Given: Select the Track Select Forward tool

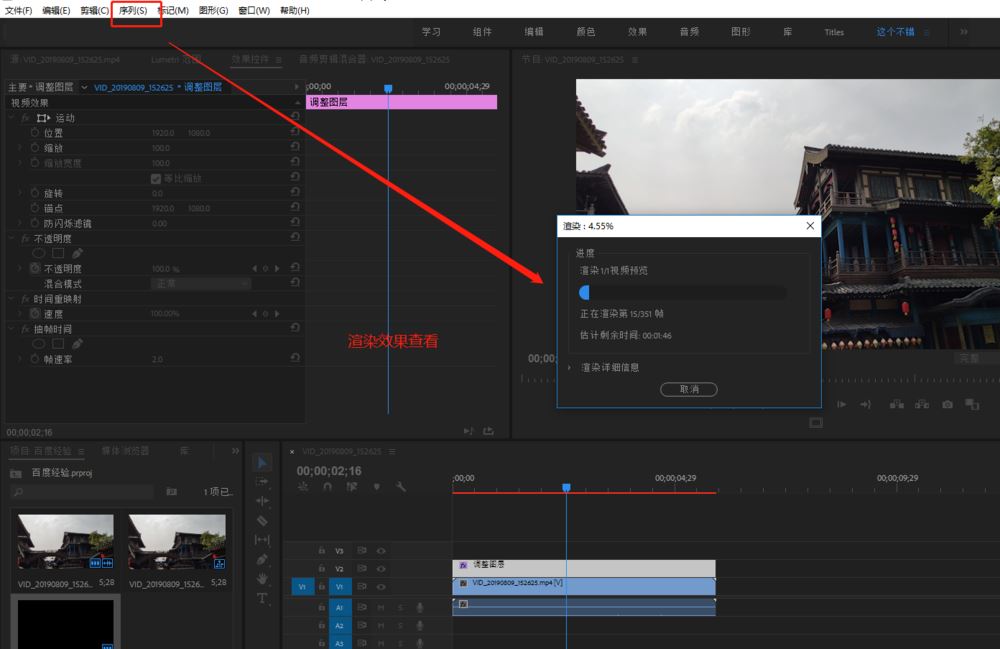Looking at the screenshot, I should coord(262,482).
